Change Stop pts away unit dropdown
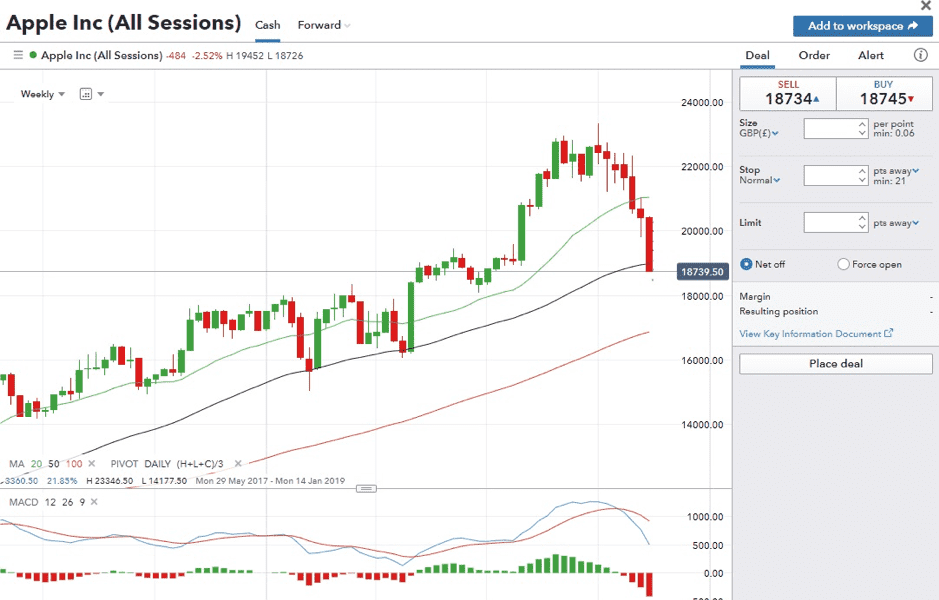 coord(896,171)
